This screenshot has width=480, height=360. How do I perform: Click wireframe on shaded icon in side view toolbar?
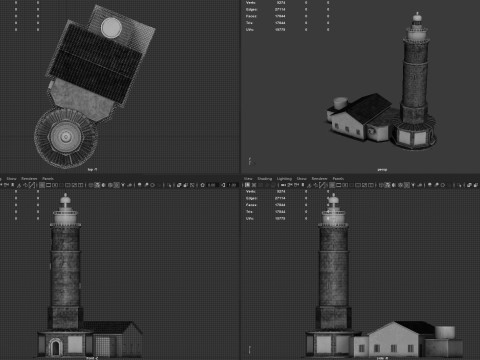pos(400,185)
